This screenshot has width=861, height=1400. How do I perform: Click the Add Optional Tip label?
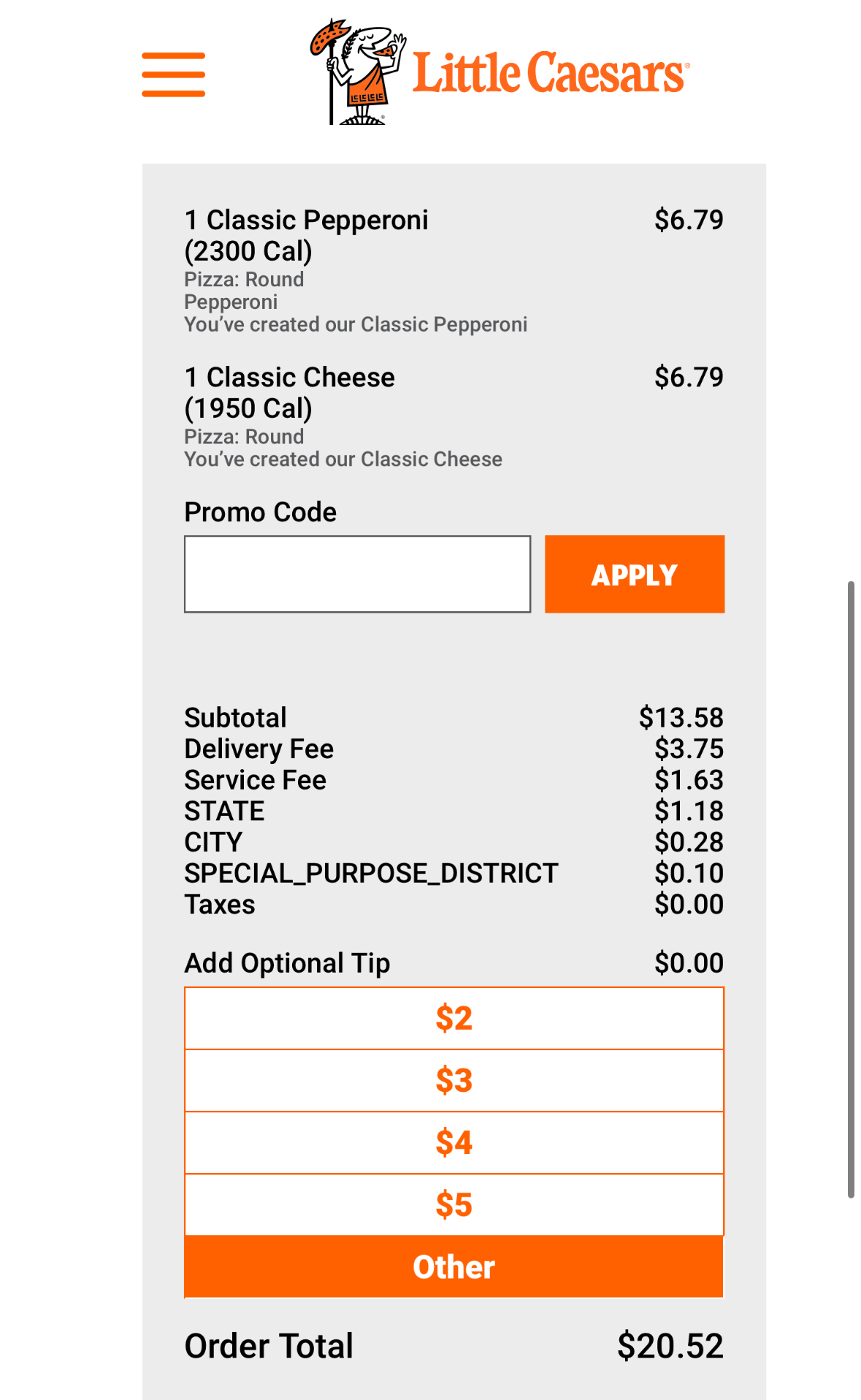point(287,963)
